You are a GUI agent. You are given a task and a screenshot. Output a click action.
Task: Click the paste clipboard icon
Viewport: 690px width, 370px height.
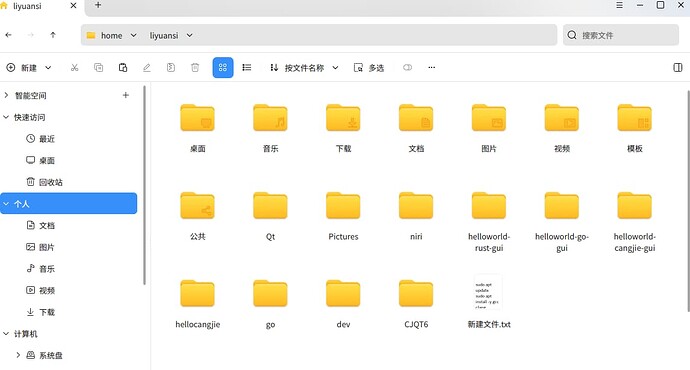(x=123, y=67)
